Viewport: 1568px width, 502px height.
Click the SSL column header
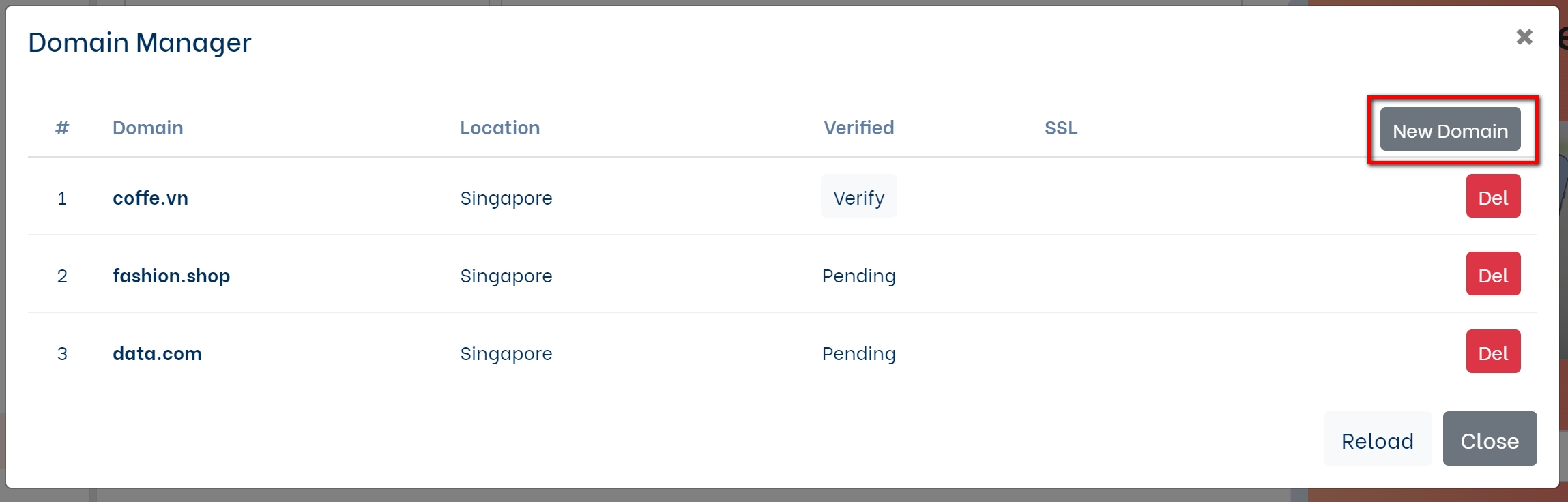click(1061, 128)
